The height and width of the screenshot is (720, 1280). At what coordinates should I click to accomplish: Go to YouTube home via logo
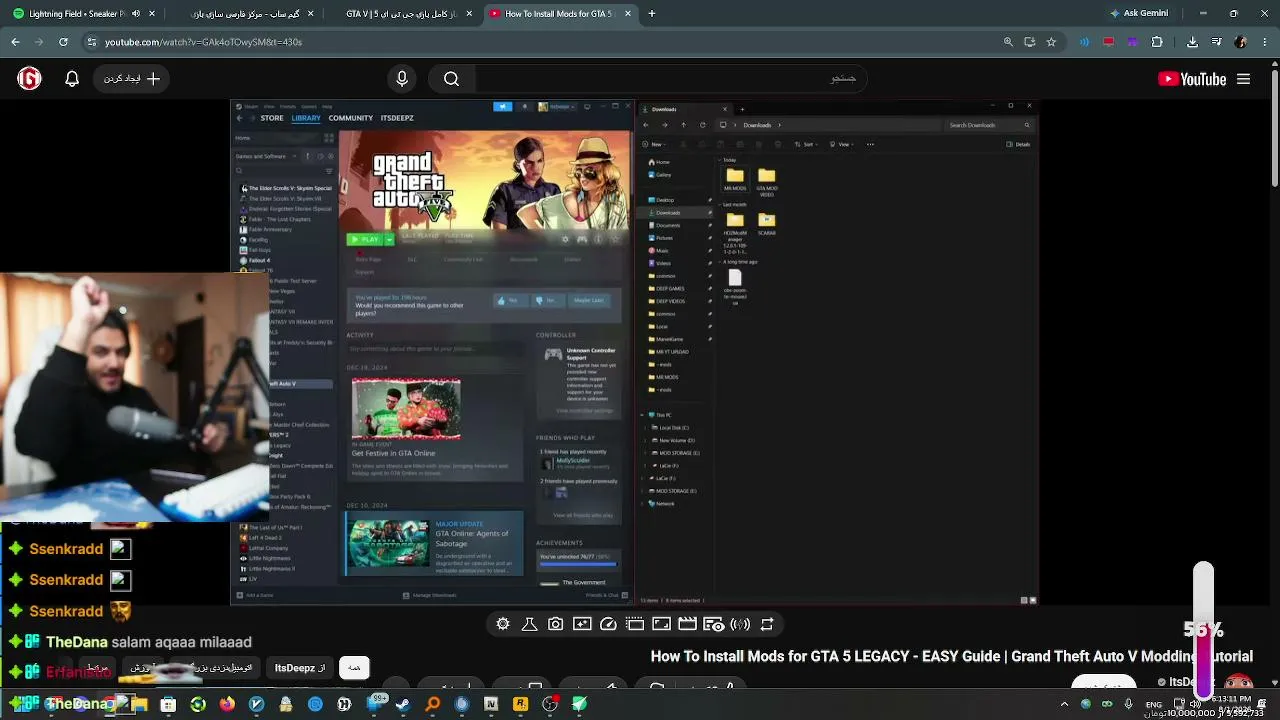[x=1192, y=79]
